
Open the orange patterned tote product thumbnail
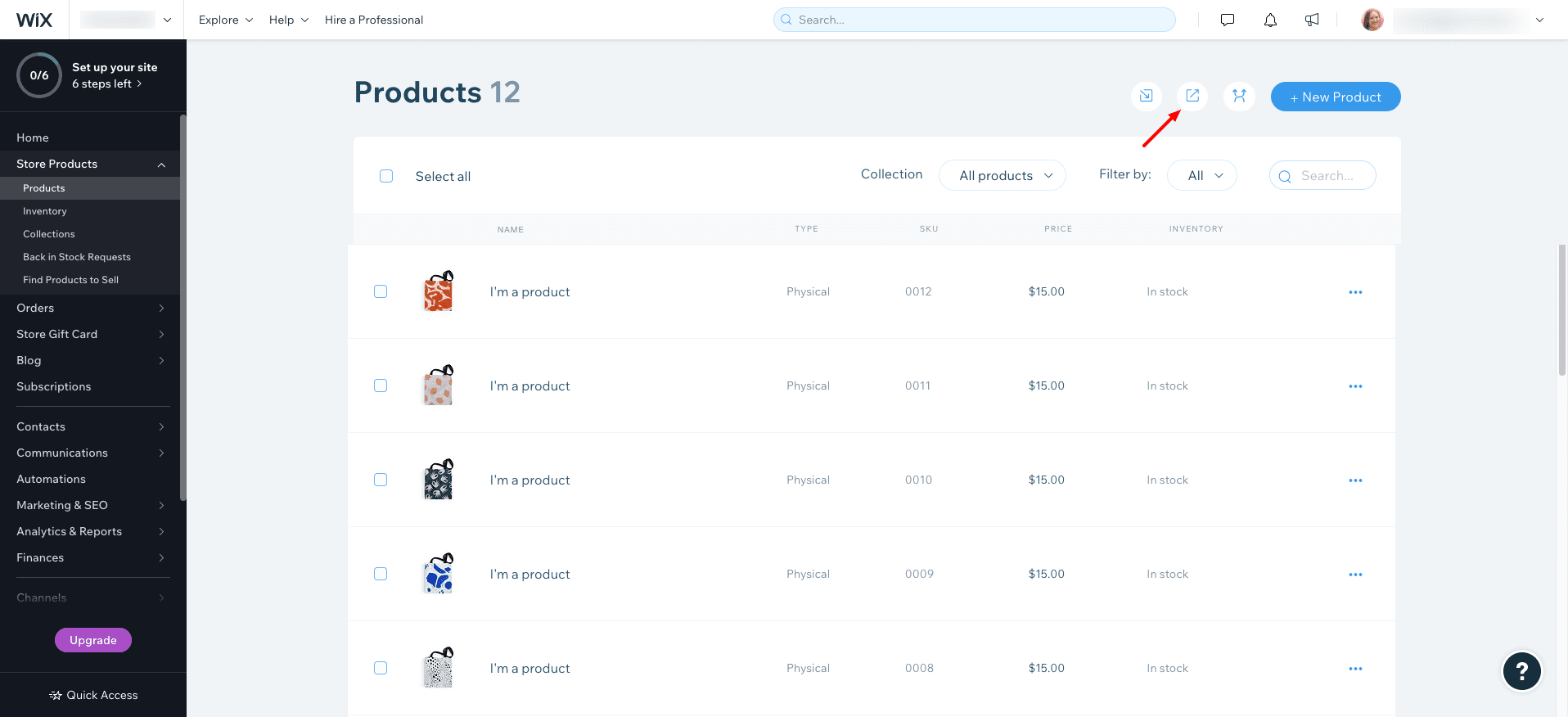coord(439,292)
